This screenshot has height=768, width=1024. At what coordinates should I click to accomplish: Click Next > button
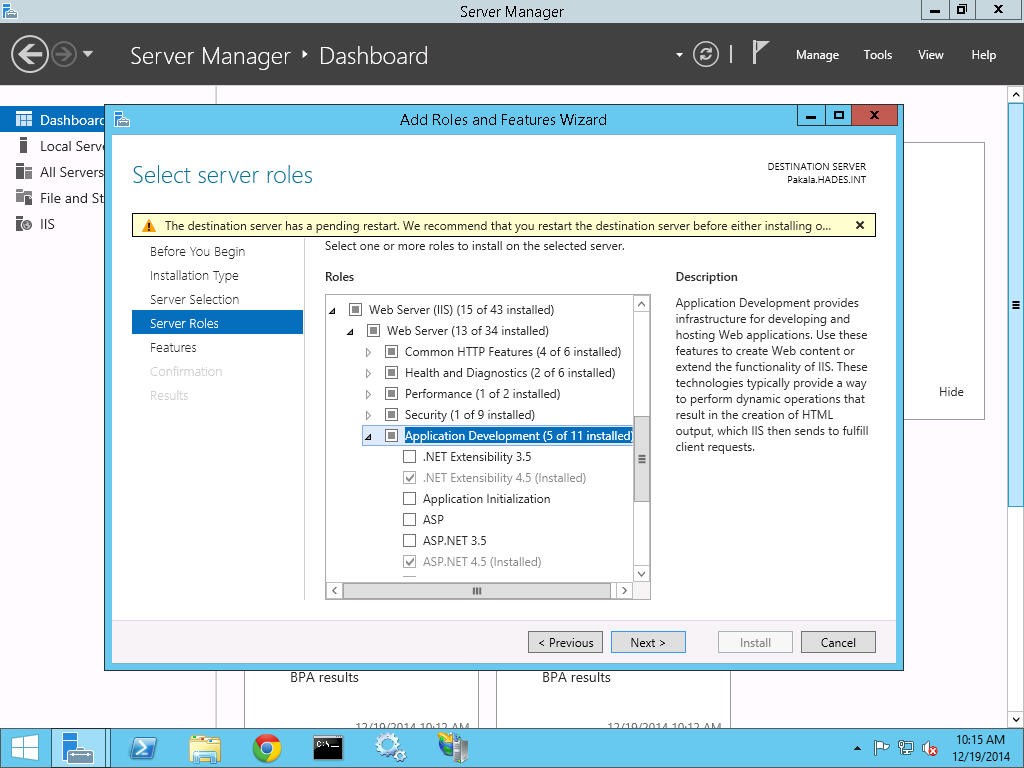pyautogui.click(x=648, y=642)
